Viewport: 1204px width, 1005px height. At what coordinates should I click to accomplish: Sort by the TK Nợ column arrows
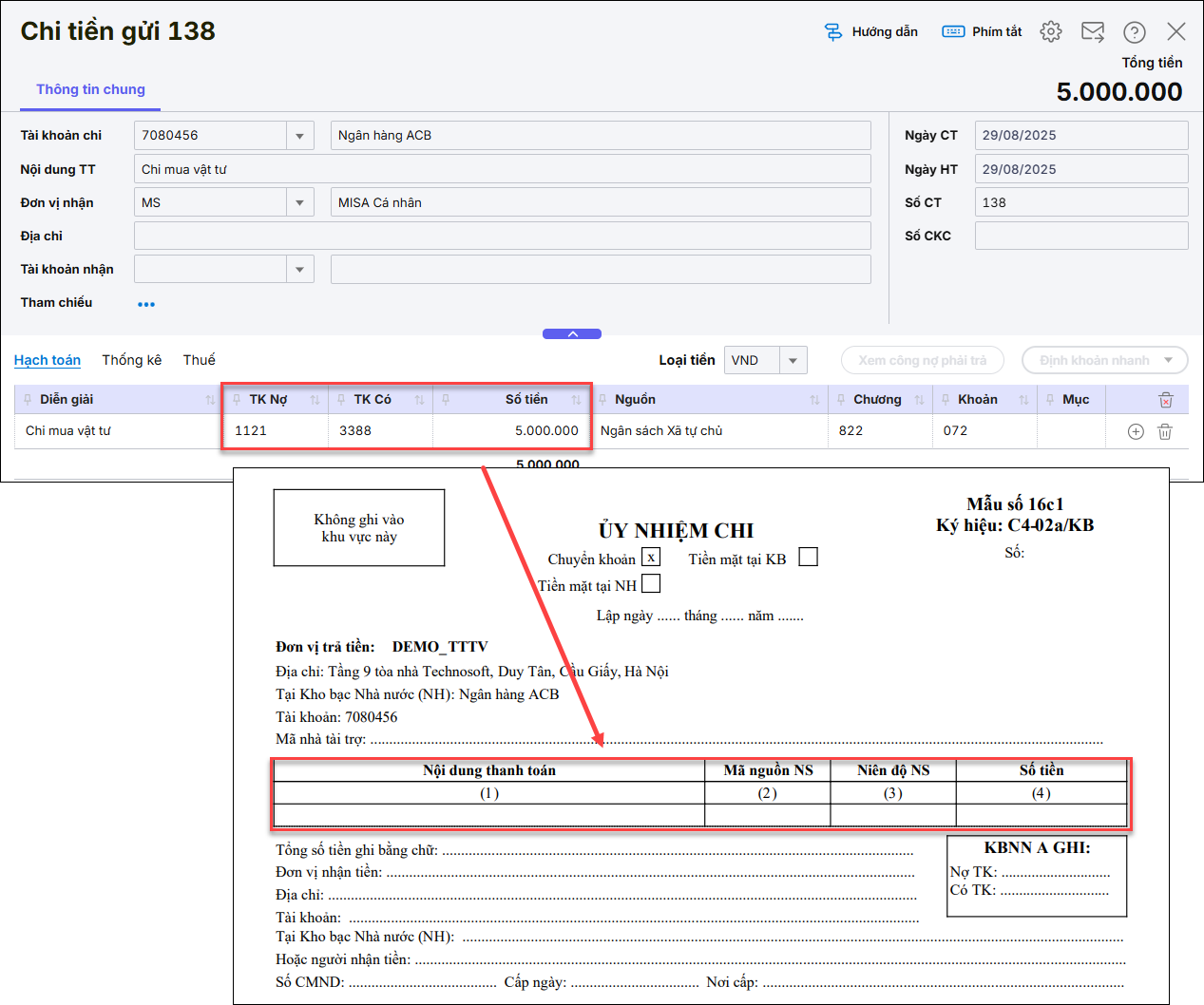click(x=315, y=400)
